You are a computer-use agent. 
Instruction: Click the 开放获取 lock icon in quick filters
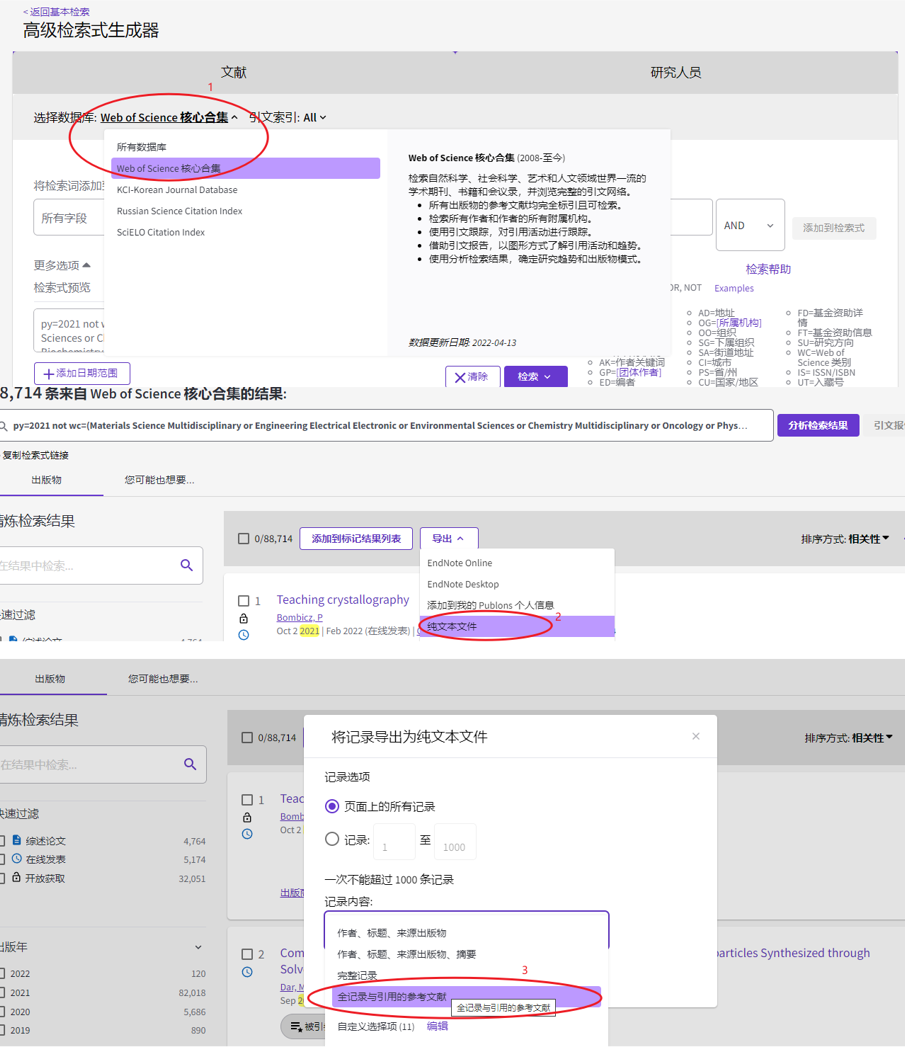[x=17, y=878]
